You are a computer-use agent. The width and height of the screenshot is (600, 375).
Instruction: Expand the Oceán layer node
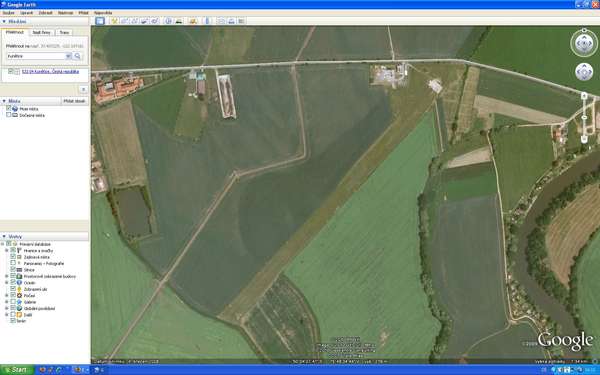tap(7, 283)
